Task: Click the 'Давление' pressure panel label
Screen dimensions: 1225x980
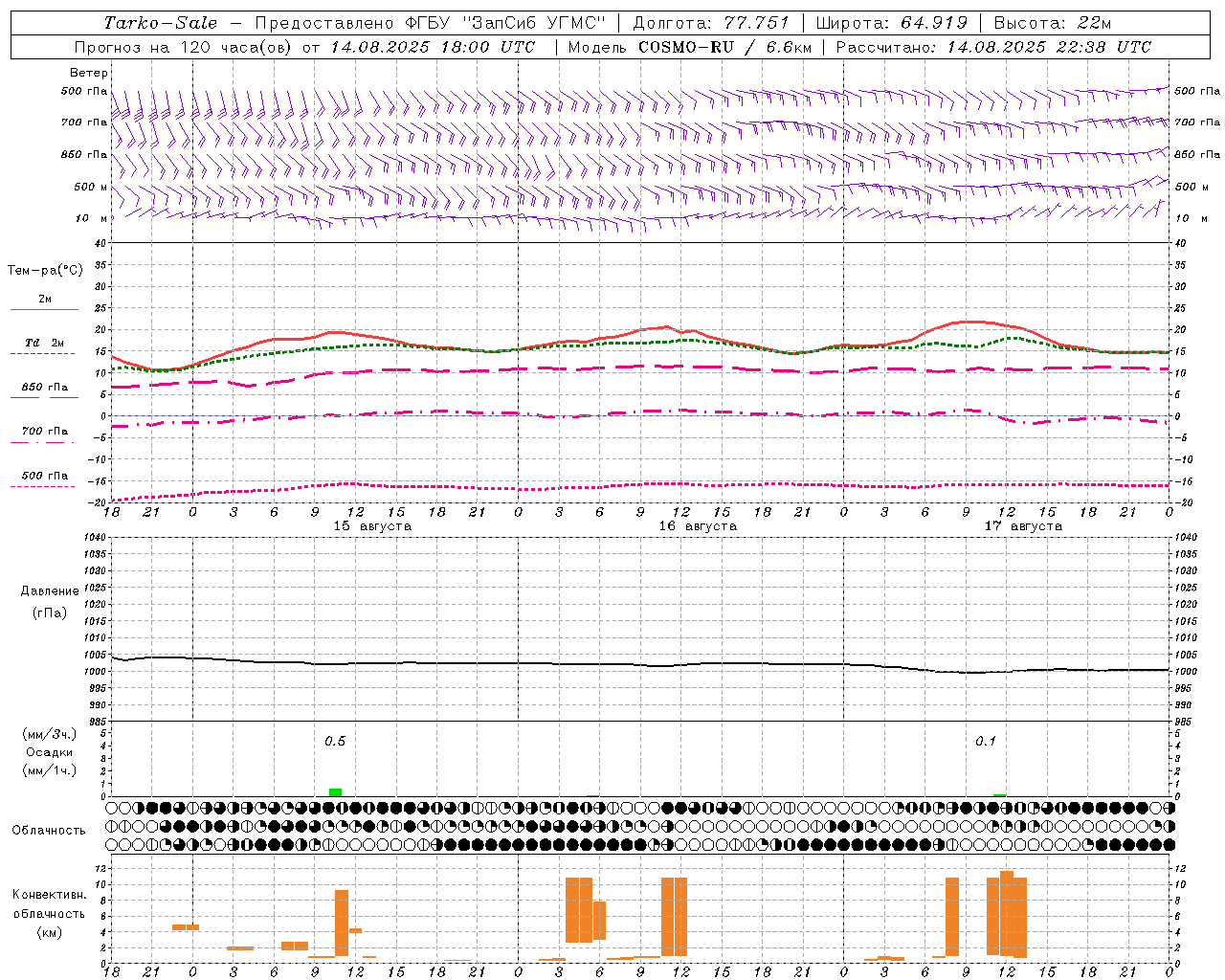Action: pyautogui.click(x=50, y=591)
